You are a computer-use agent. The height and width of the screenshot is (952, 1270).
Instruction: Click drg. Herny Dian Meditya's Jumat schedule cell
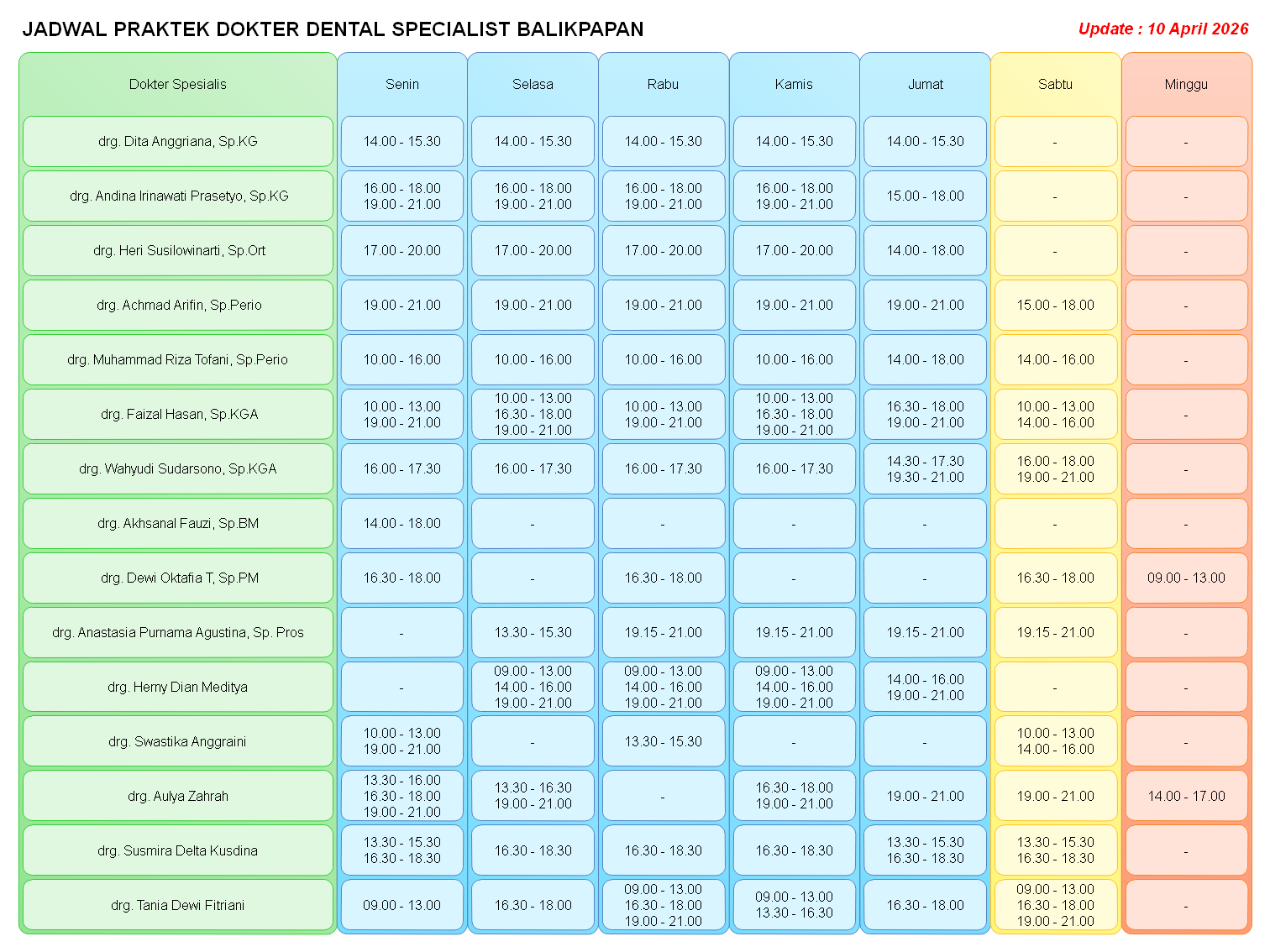pos(925,687)
